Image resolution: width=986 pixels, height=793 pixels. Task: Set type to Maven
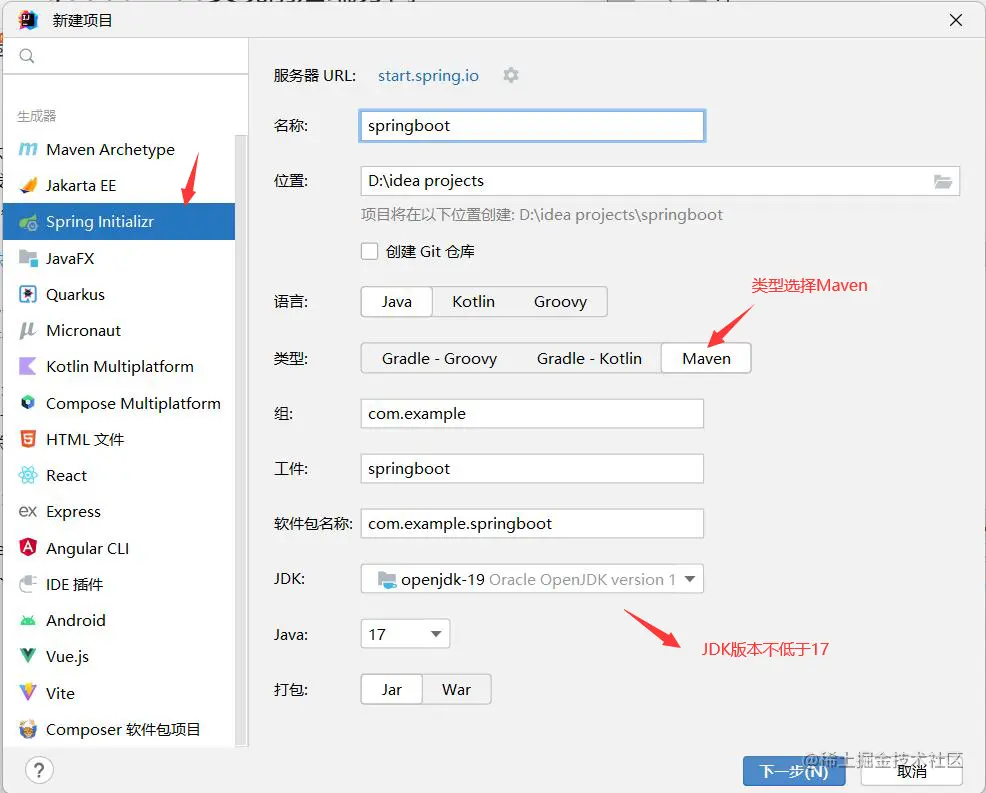tap(706, 358)
